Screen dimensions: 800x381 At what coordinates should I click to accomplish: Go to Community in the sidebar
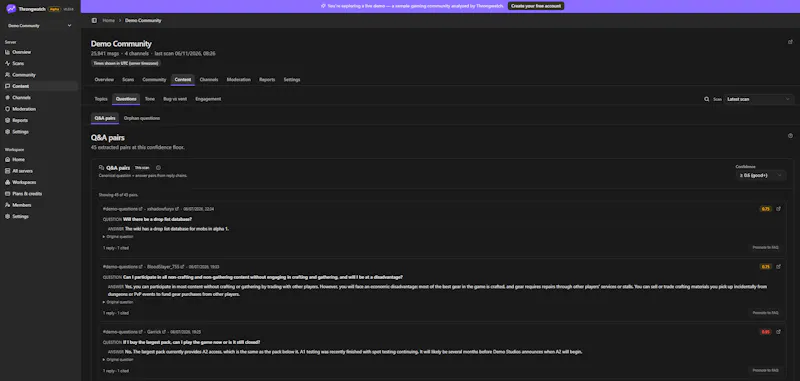(x=24, y=75)
